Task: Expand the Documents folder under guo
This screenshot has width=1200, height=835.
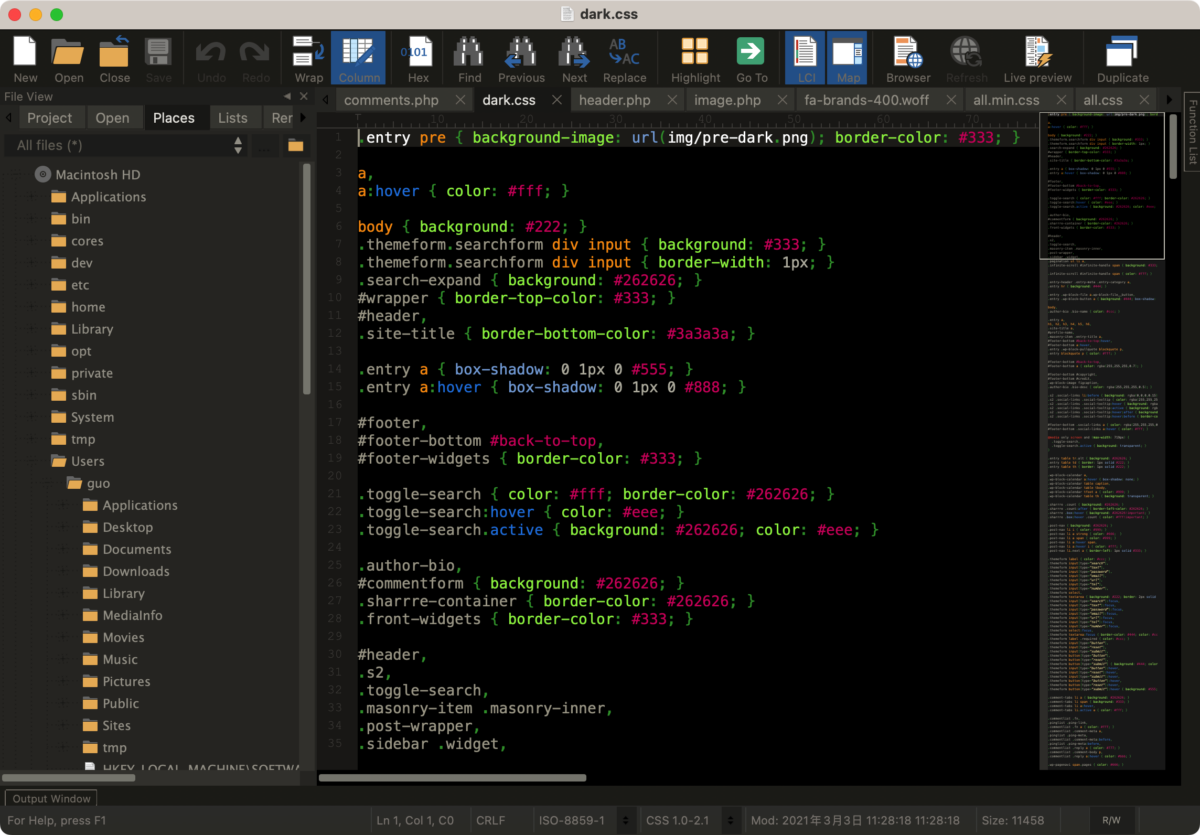Action: tap(67, 549)
